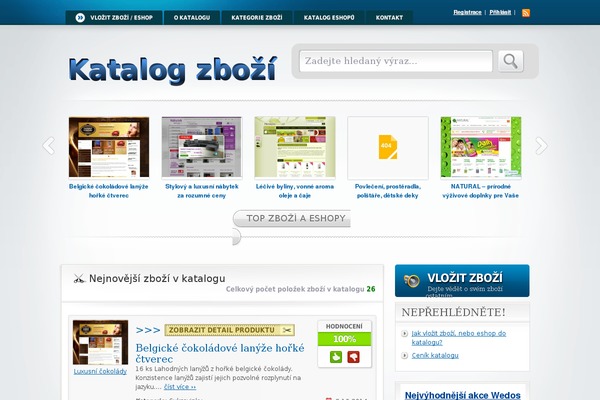Click the Katalog zboží logo

point(173,70)
